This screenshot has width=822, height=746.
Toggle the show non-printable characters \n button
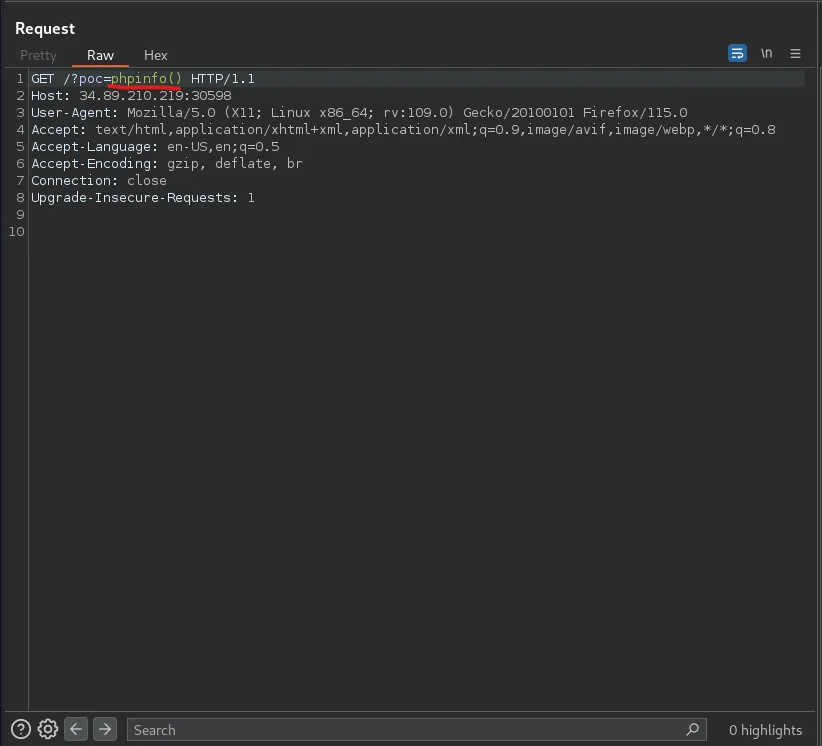click(x=766, y=54)
